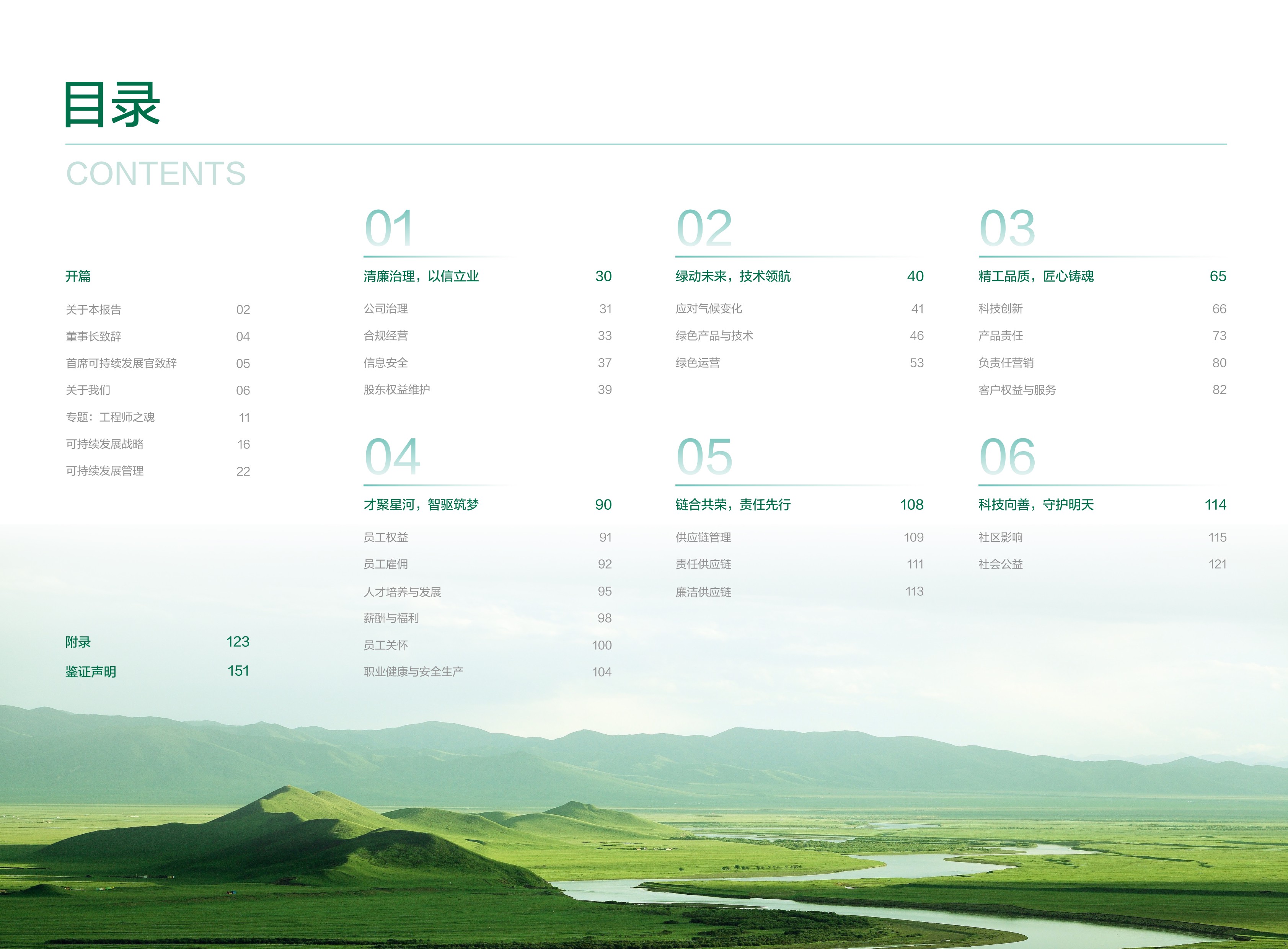Click page number 151 beside 鉴证声明
The width and height of the screenshot is (1288, 949).
coord(238,671)
